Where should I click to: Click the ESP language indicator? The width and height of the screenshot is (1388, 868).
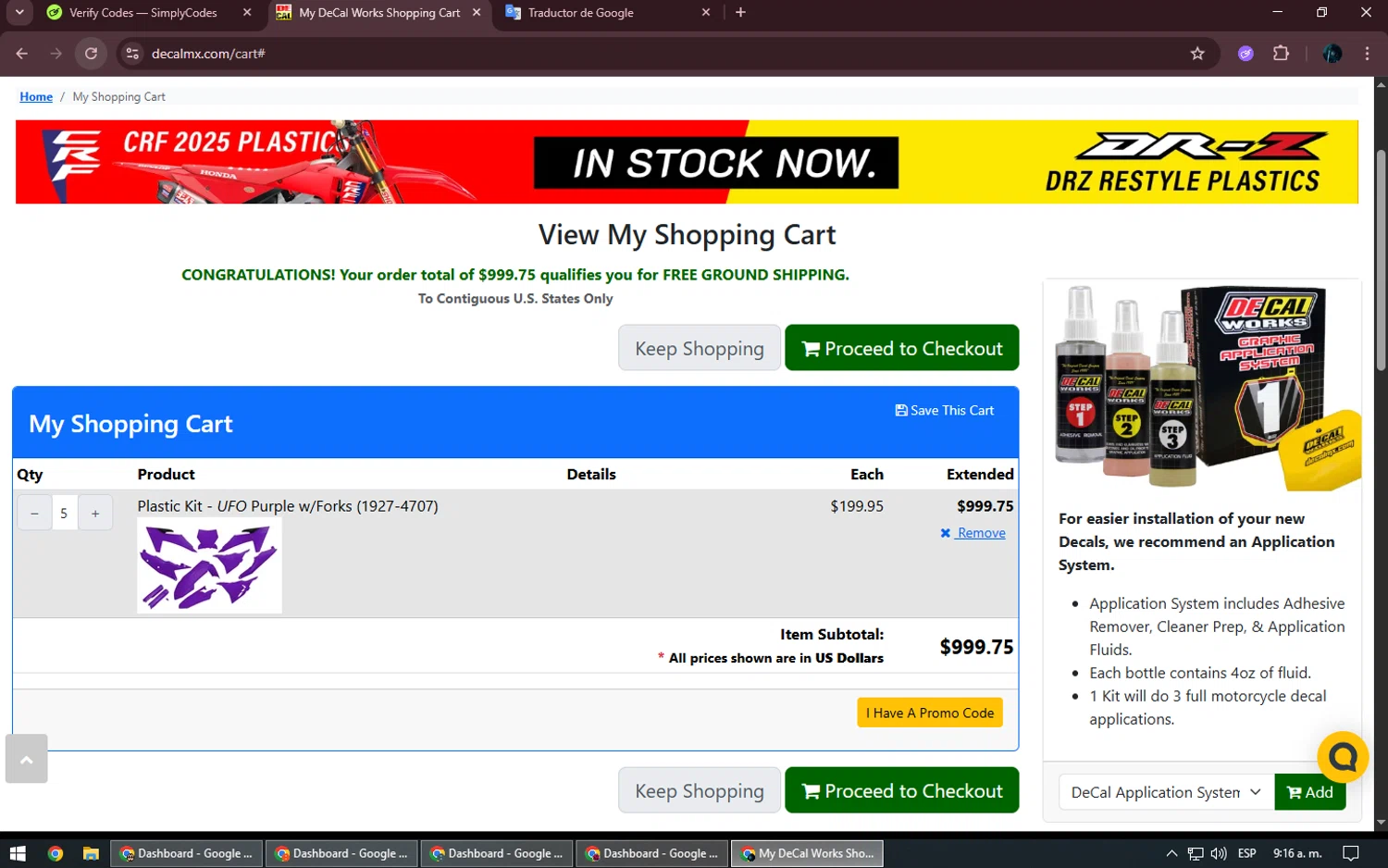1247,853
